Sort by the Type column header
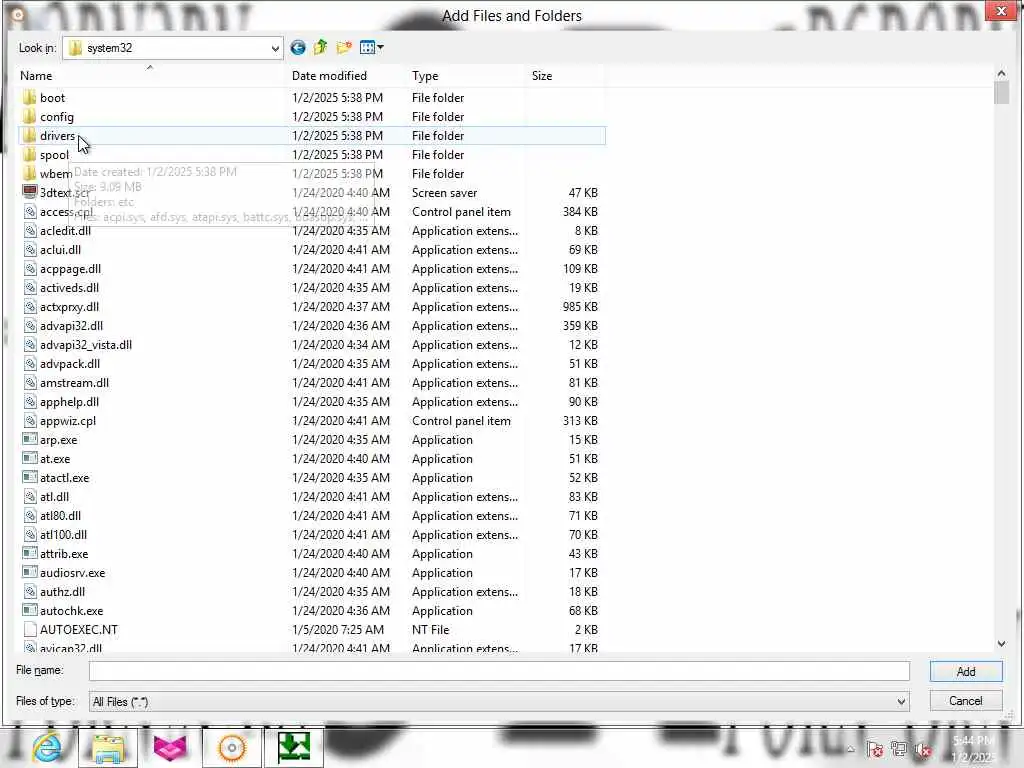The image size is (1024, 768). coord(425,76)
